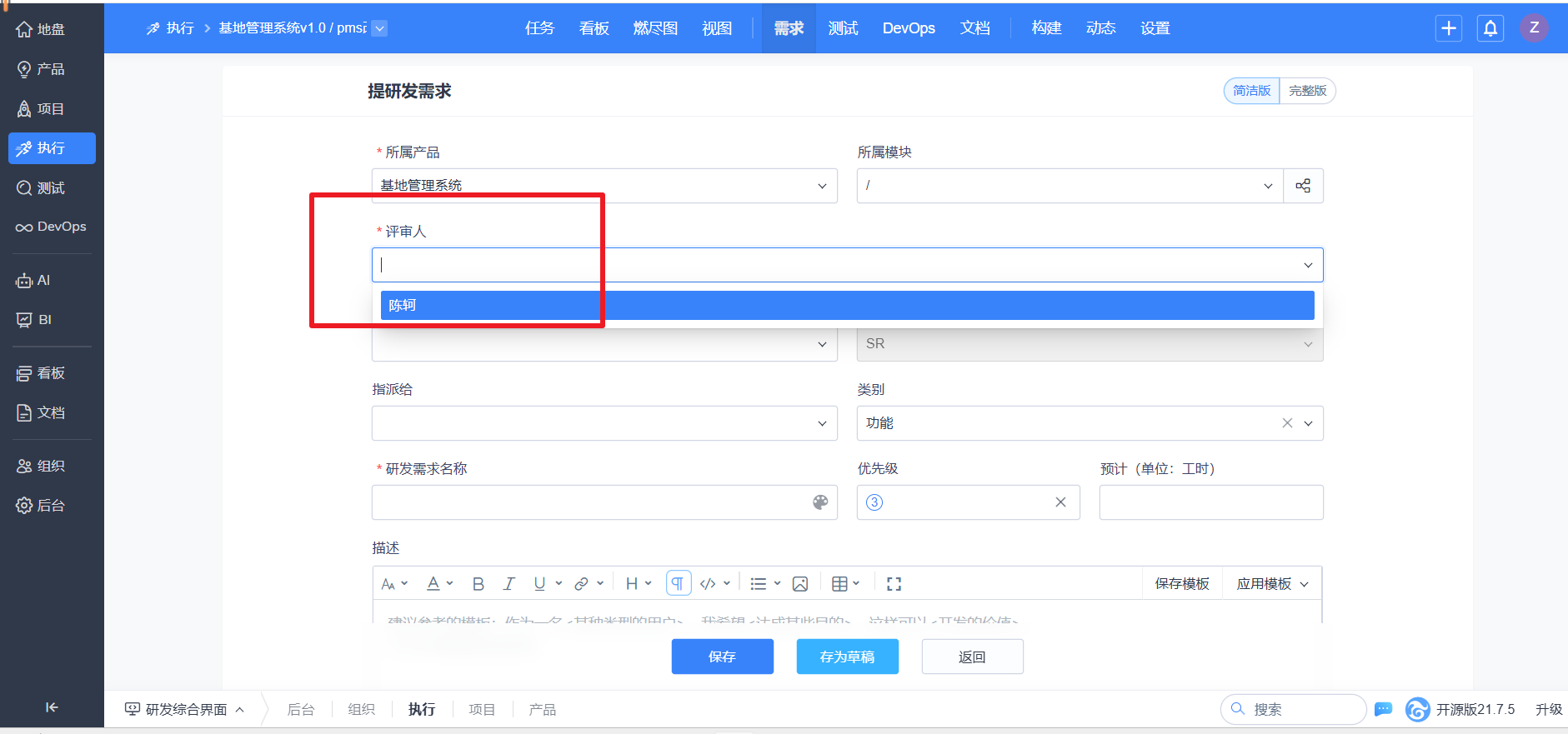The height and width of the screenshot is (734, 1568).
Task: Collapse the left sidebar menu
Action: (x=52, y=707)
